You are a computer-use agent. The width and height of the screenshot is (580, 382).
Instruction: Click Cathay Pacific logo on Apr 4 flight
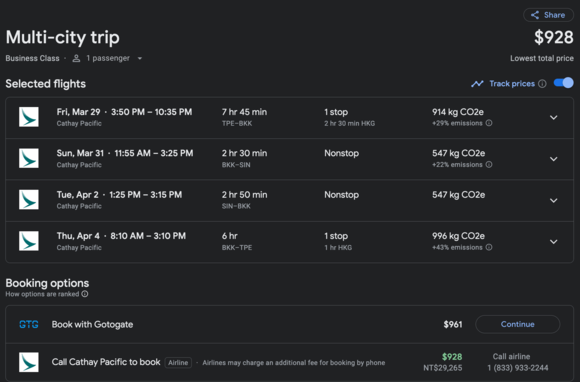point(29,241)
